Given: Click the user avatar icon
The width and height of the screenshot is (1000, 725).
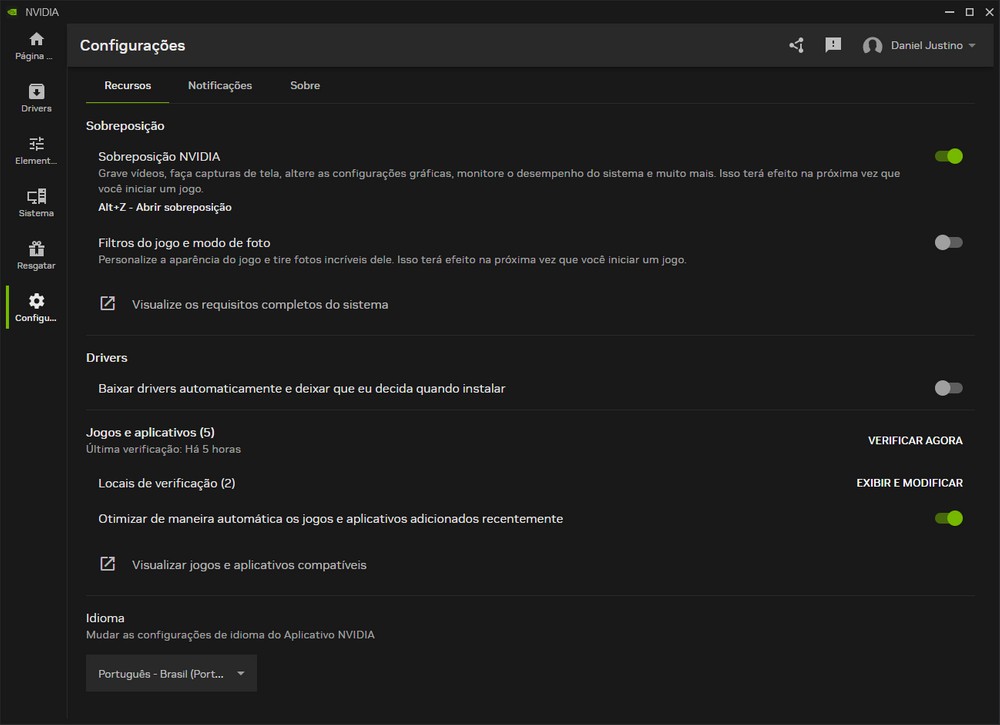Looking at the screenshot, I should click(872, 46).
